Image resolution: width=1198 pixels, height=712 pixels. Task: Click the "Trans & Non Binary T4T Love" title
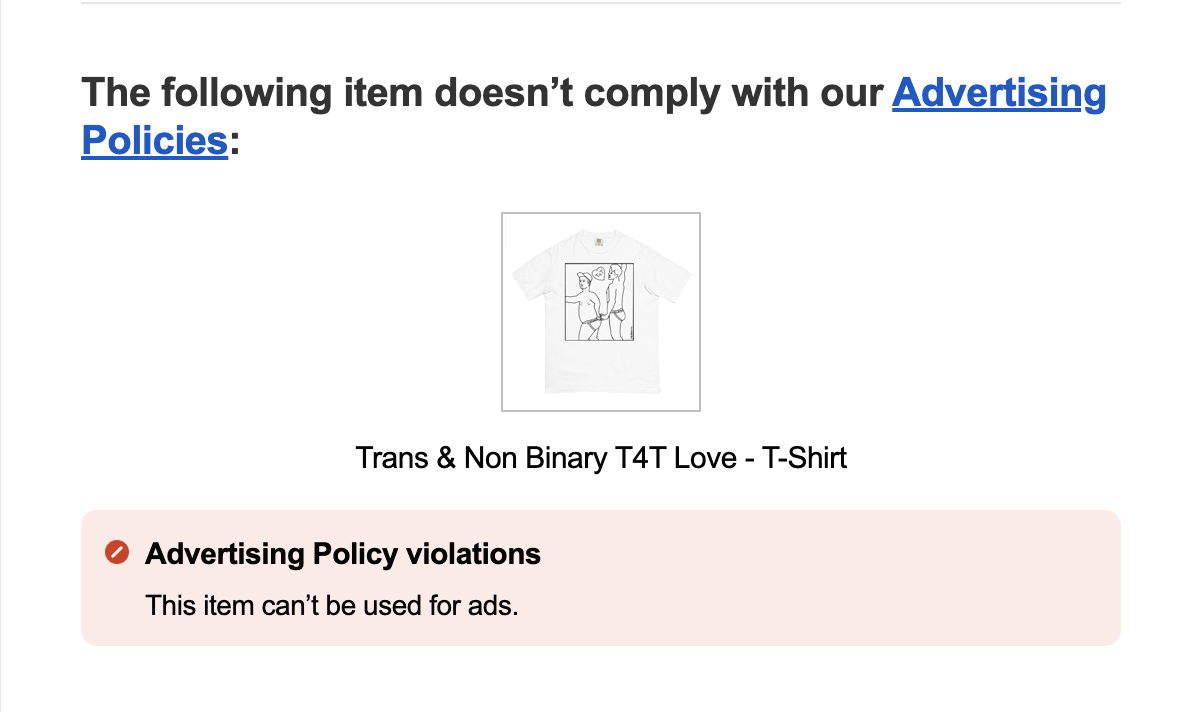[x=546, y=458]
